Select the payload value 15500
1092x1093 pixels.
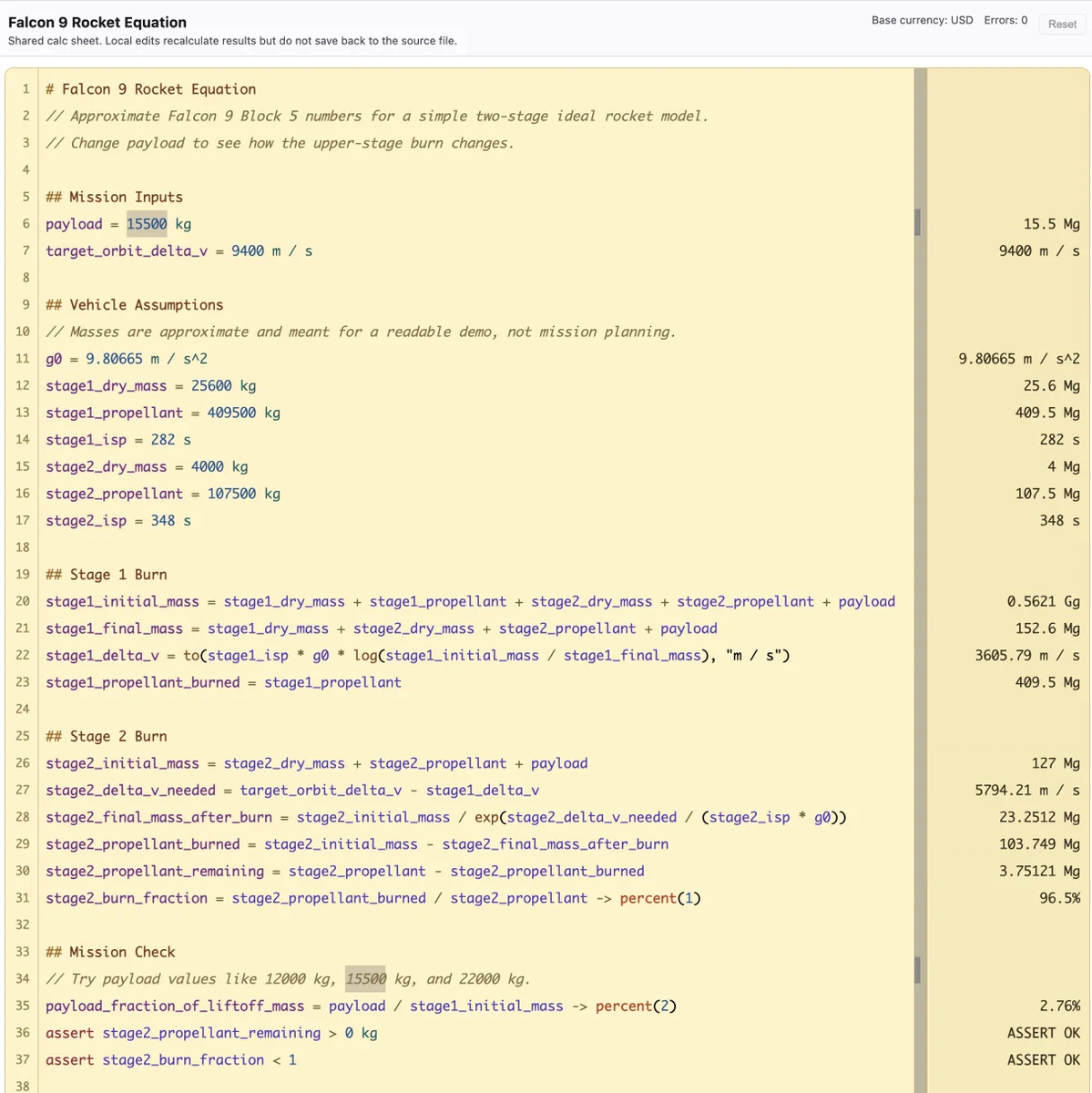click(147, 224)
